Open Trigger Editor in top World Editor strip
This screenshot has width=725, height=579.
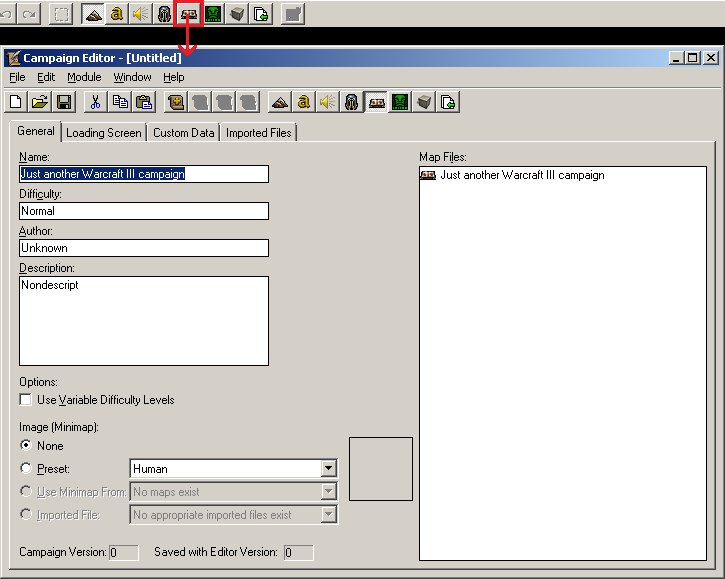click(117, 14)
